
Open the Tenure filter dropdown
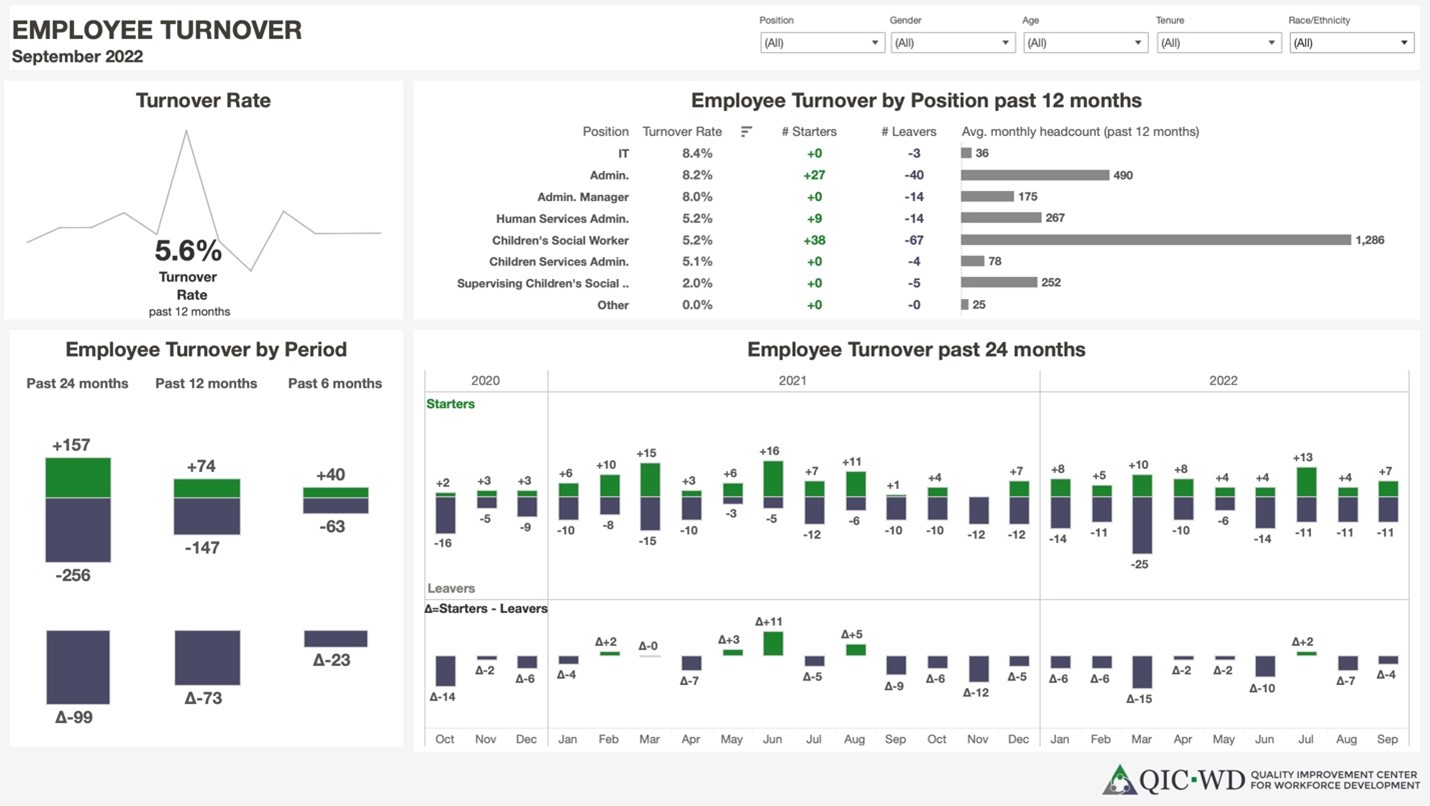(x=1219, y=43)
